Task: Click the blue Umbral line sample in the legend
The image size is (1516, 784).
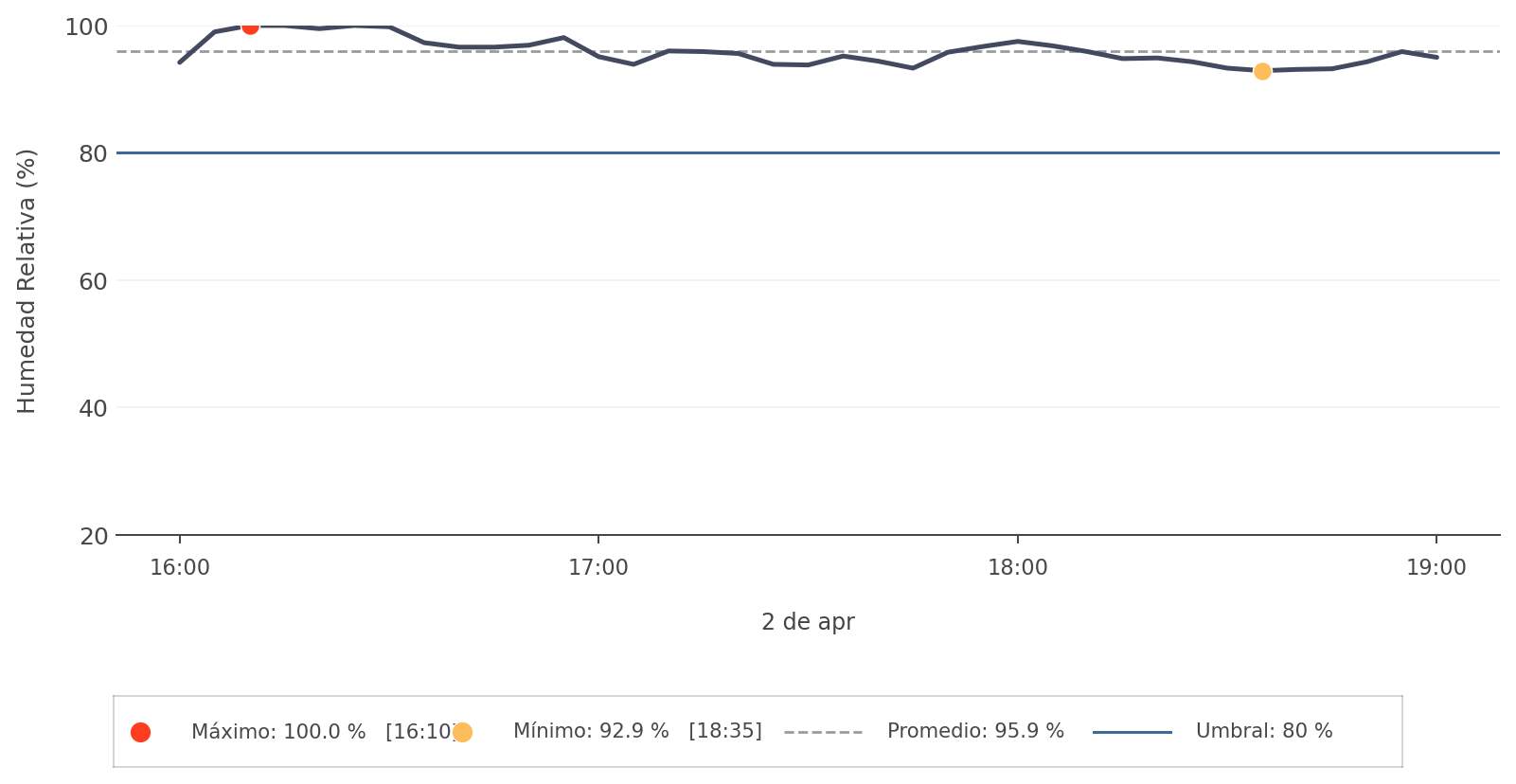Action: point(1132,732)
